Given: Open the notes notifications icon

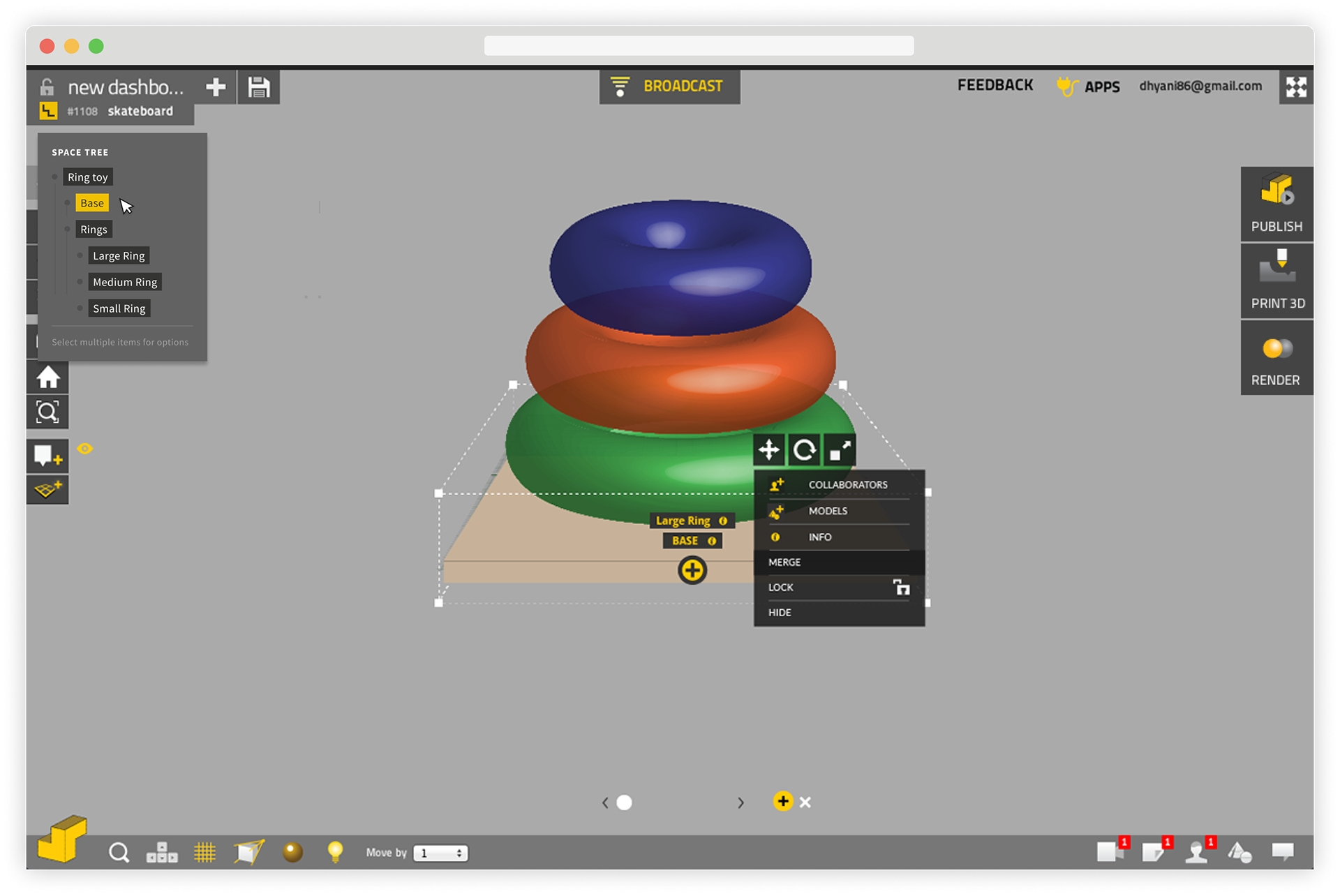Looking at the screenshot, I should pos(1154,851).
